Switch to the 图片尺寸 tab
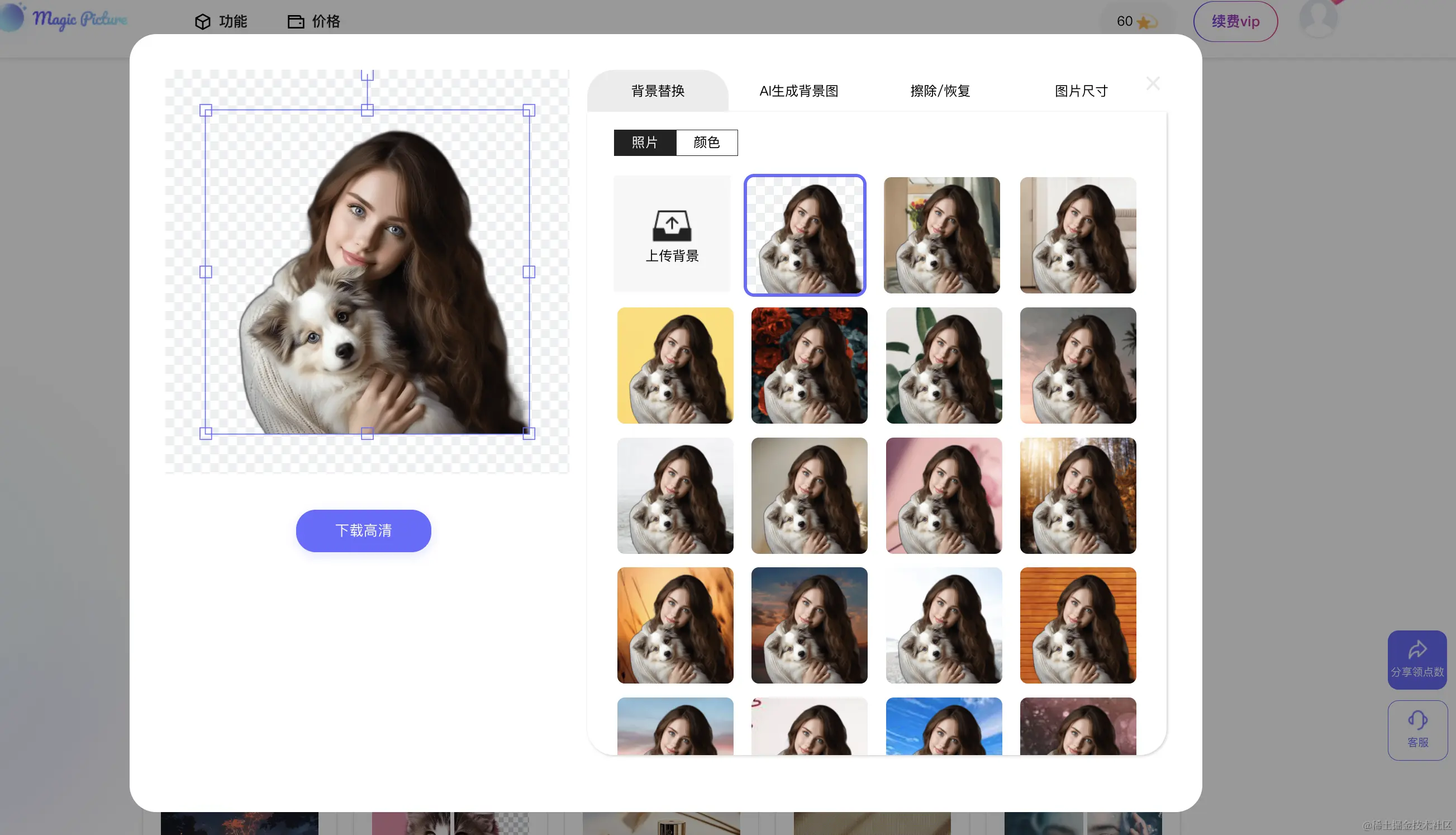Screen dimensions: 1456x835 point(1080,91)
